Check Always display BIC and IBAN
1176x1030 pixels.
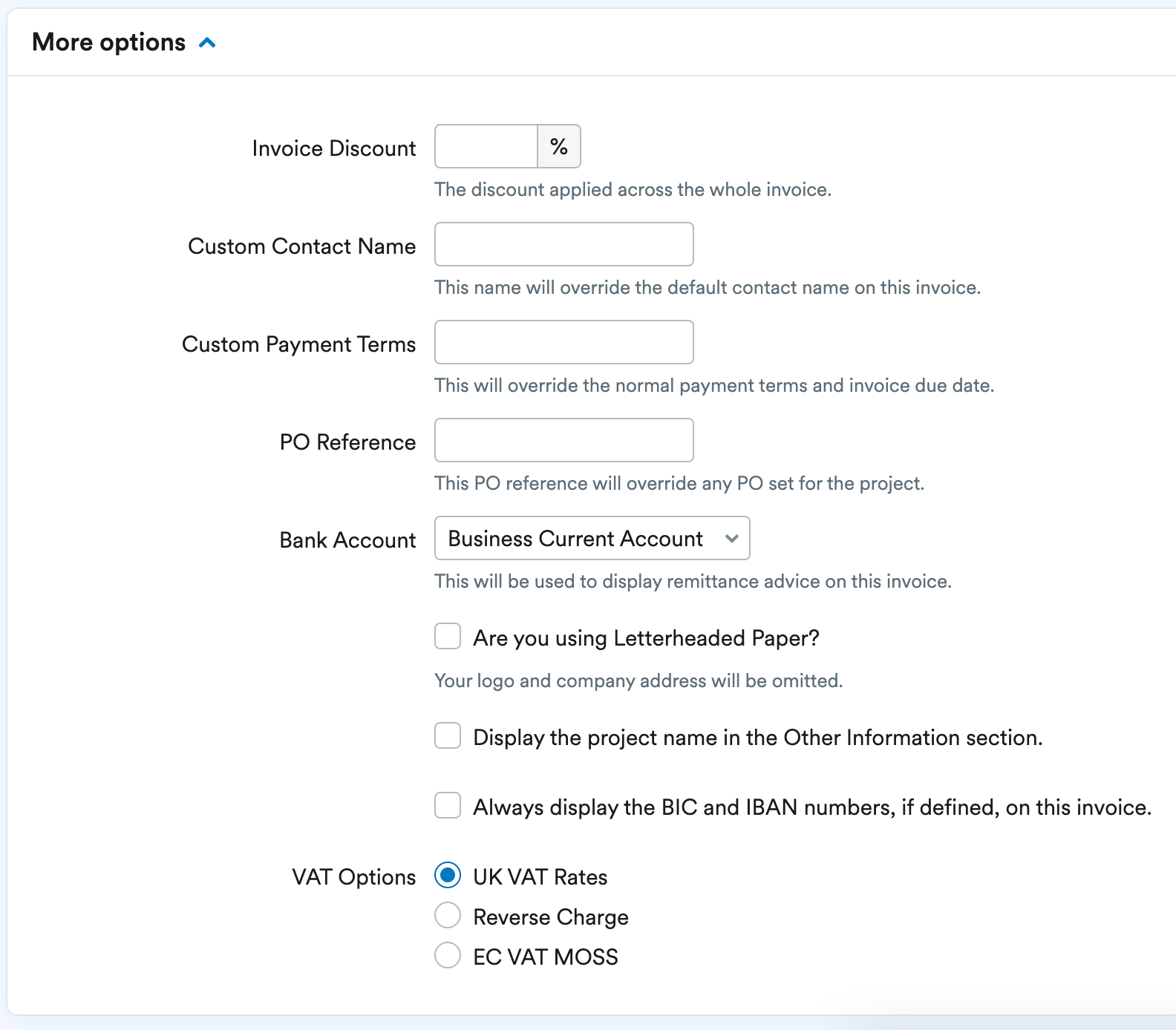(448, 806)
